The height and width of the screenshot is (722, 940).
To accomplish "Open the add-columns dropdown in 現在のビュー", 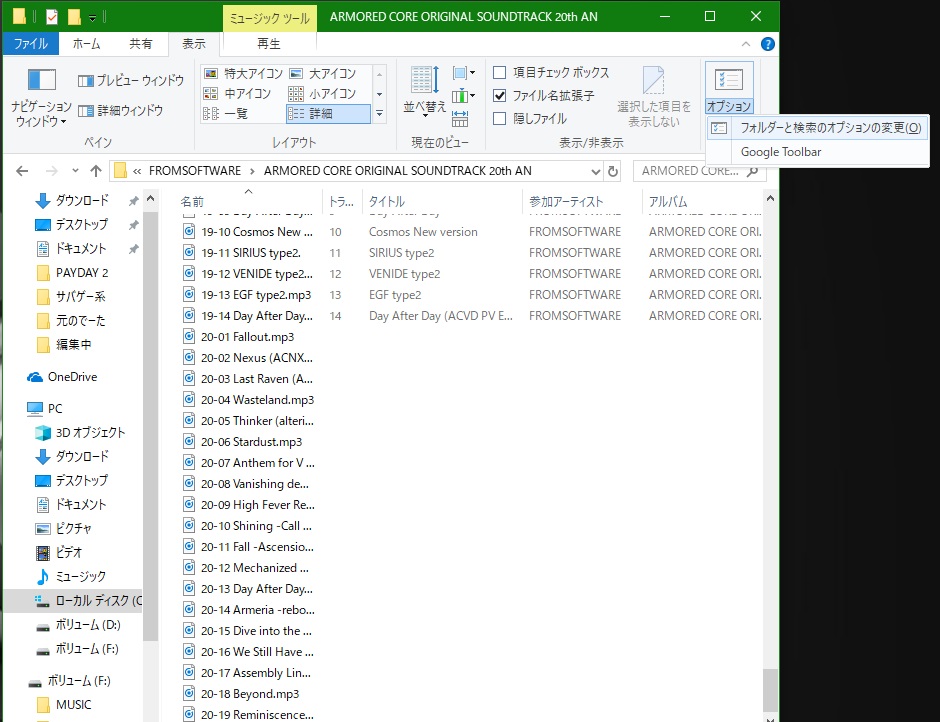I will point(463,95).
